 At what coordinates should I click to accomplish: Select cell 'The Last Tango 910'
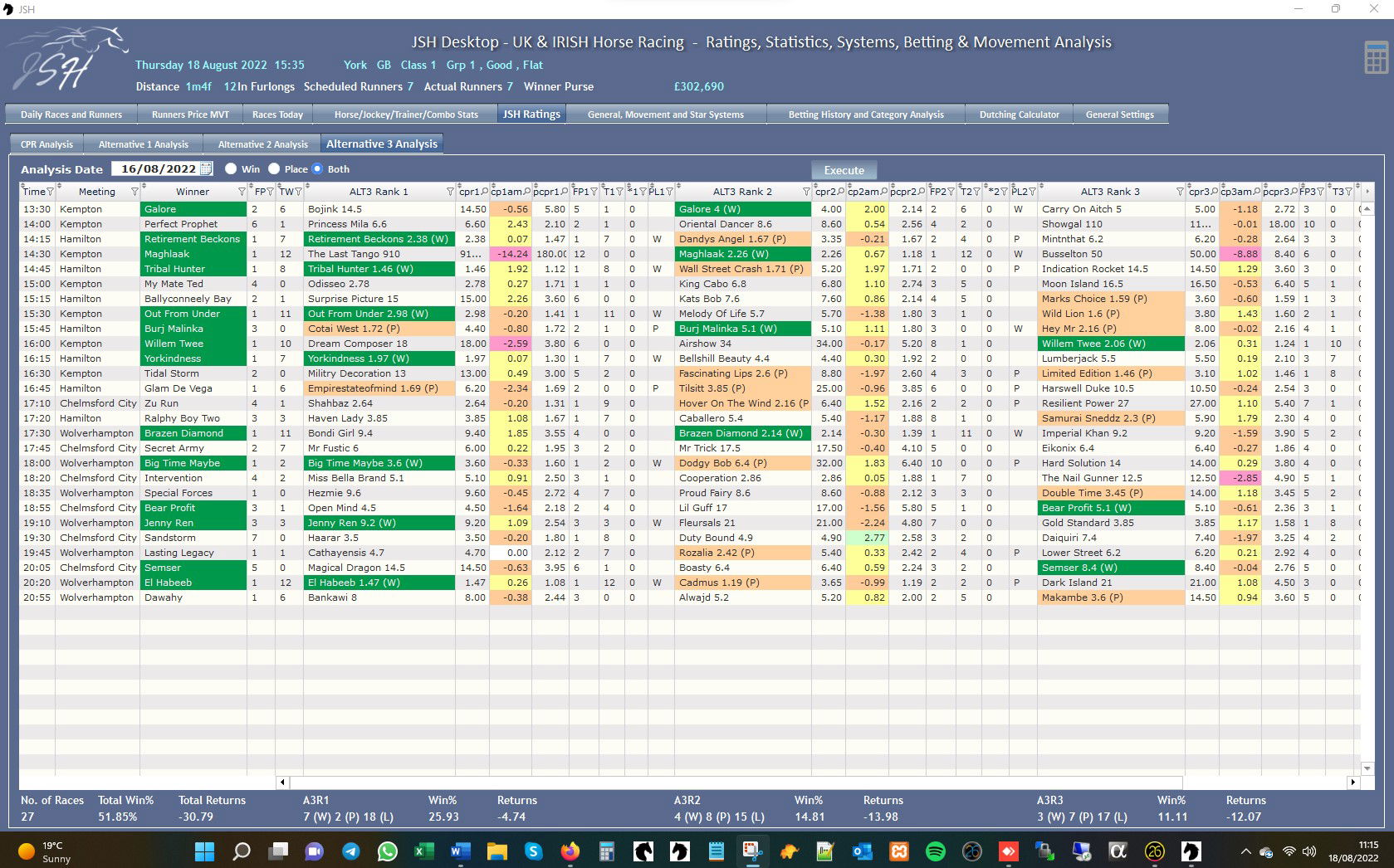pos(379,254)
